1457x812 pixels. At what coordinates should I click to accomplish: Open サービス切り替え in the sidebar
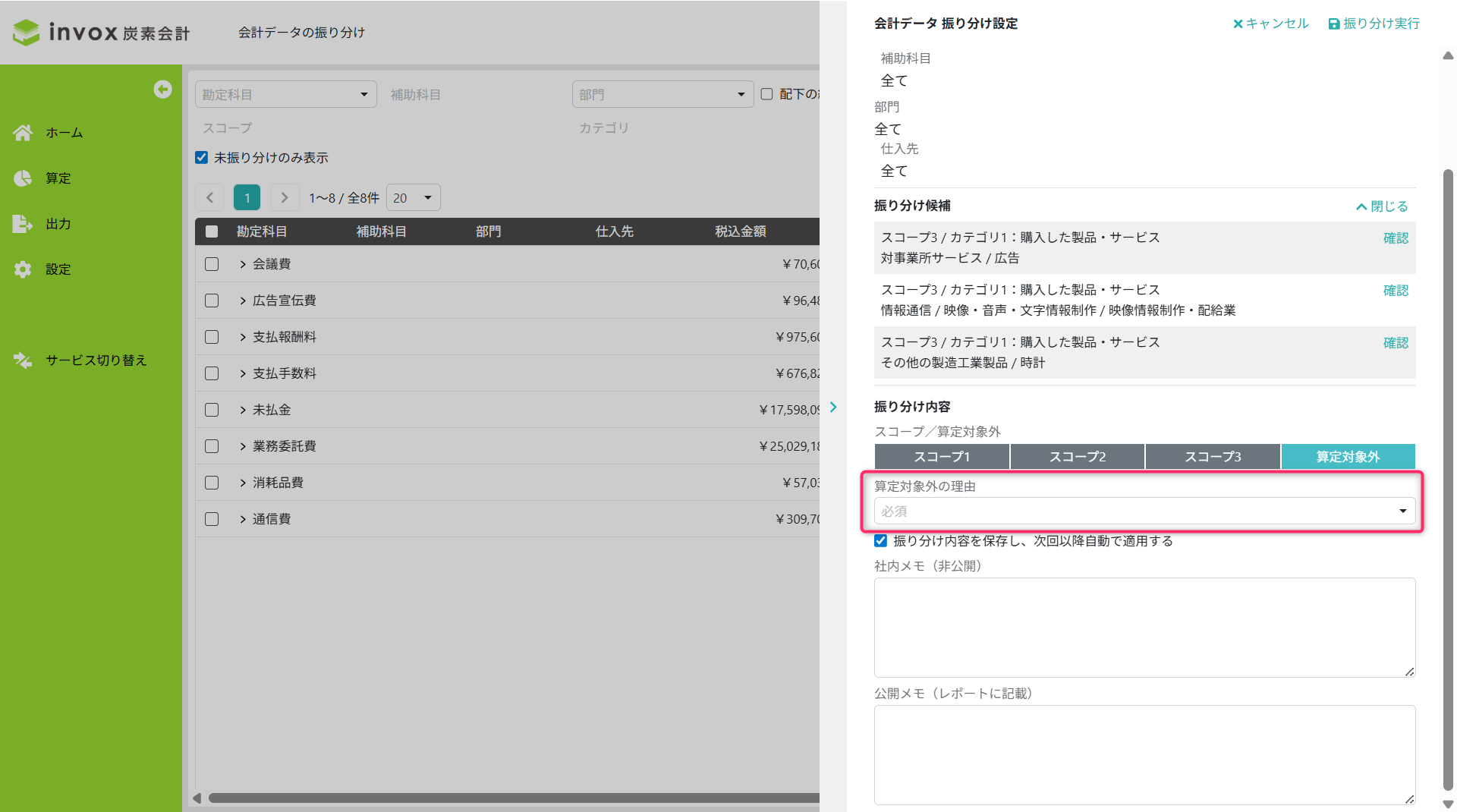tap(96, 360)
